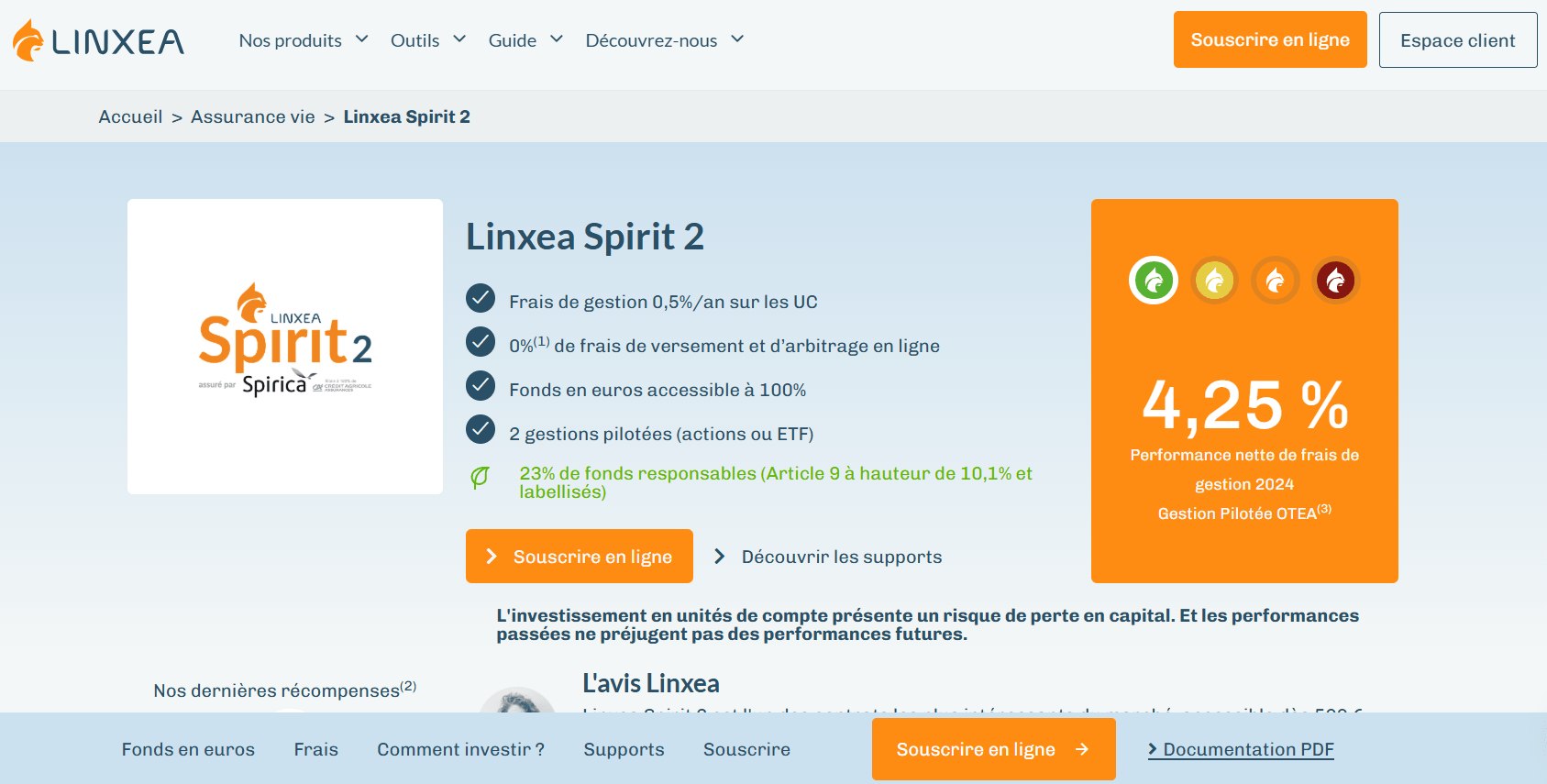
Task: Expand the Outils dropdown menu
Action: (x=428, y=40)
